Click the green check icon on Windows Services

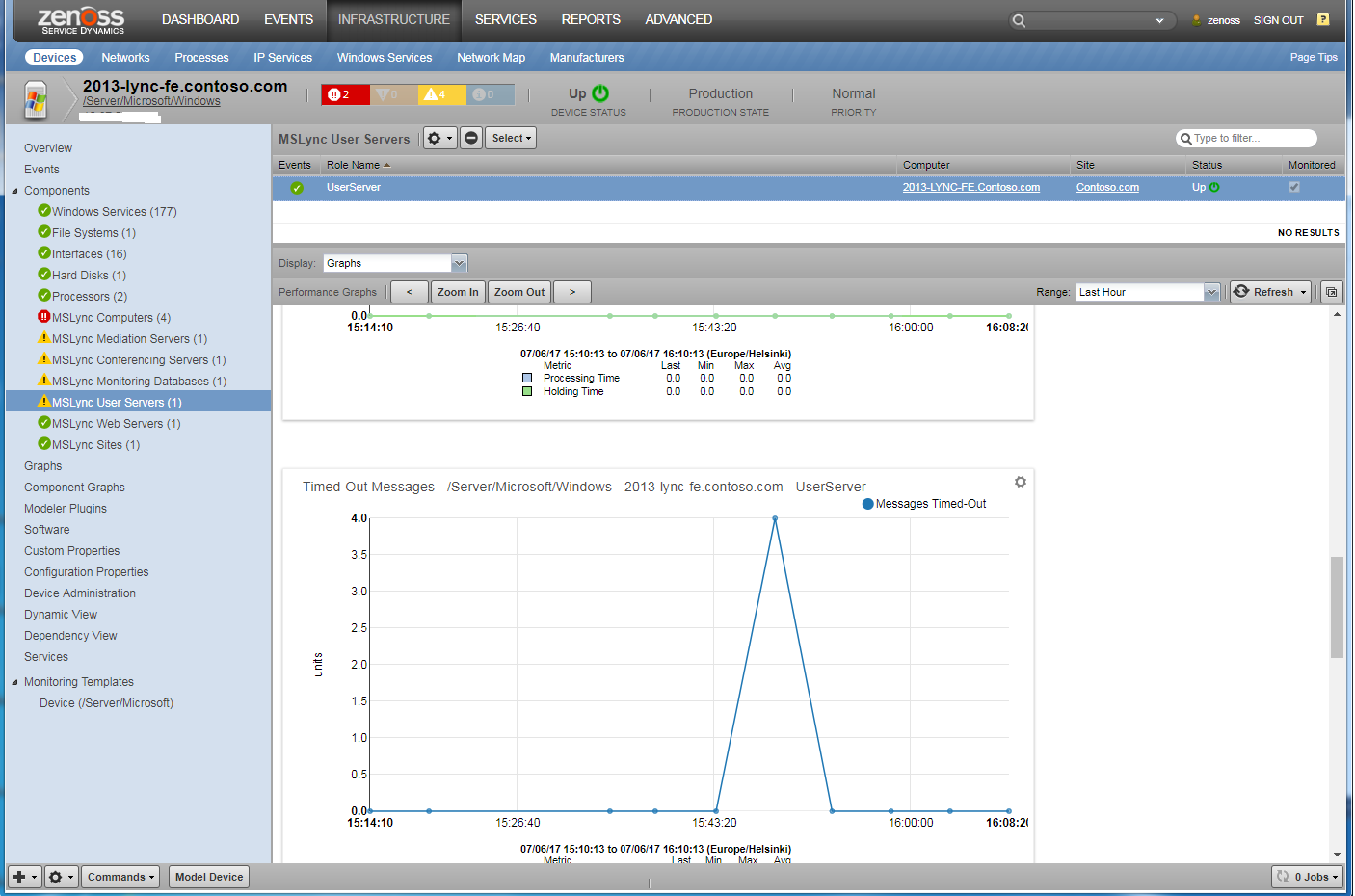43,211
